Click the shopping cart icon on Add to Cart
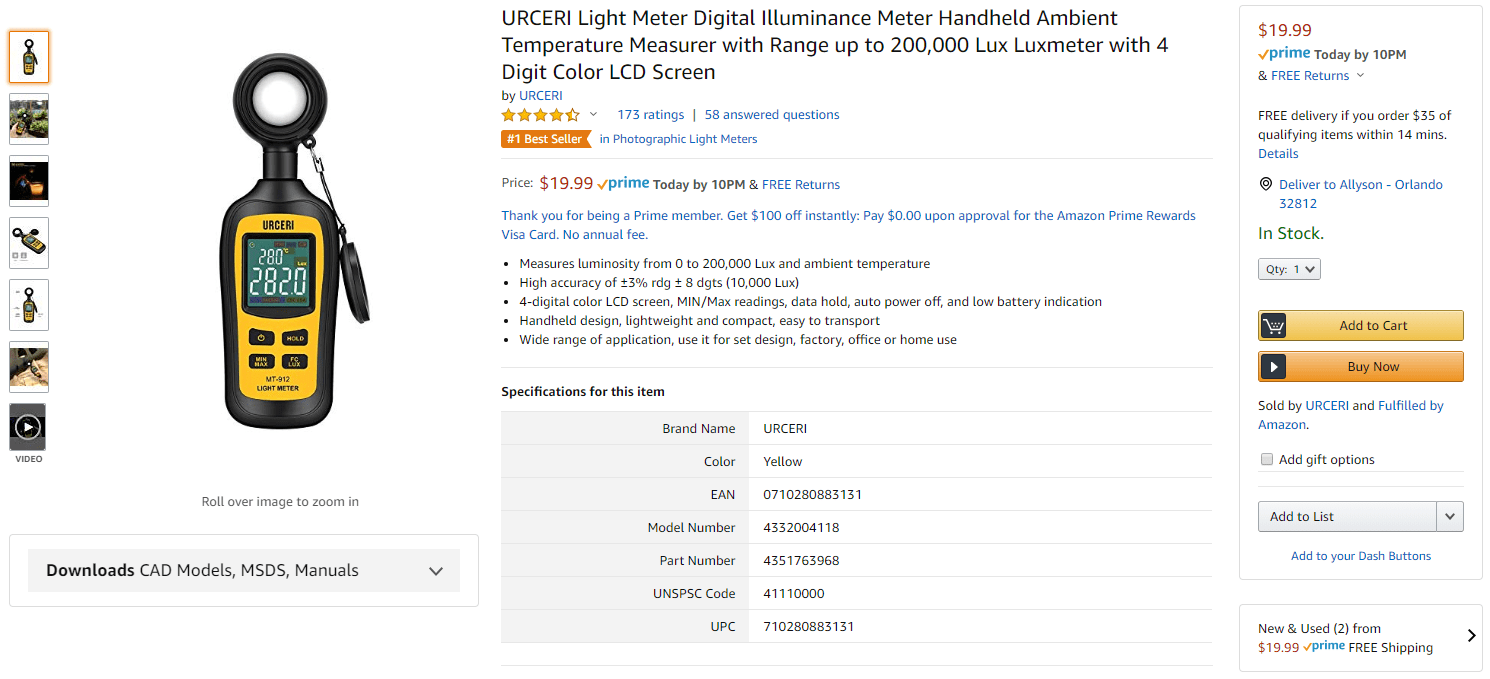 (1273, 326)
